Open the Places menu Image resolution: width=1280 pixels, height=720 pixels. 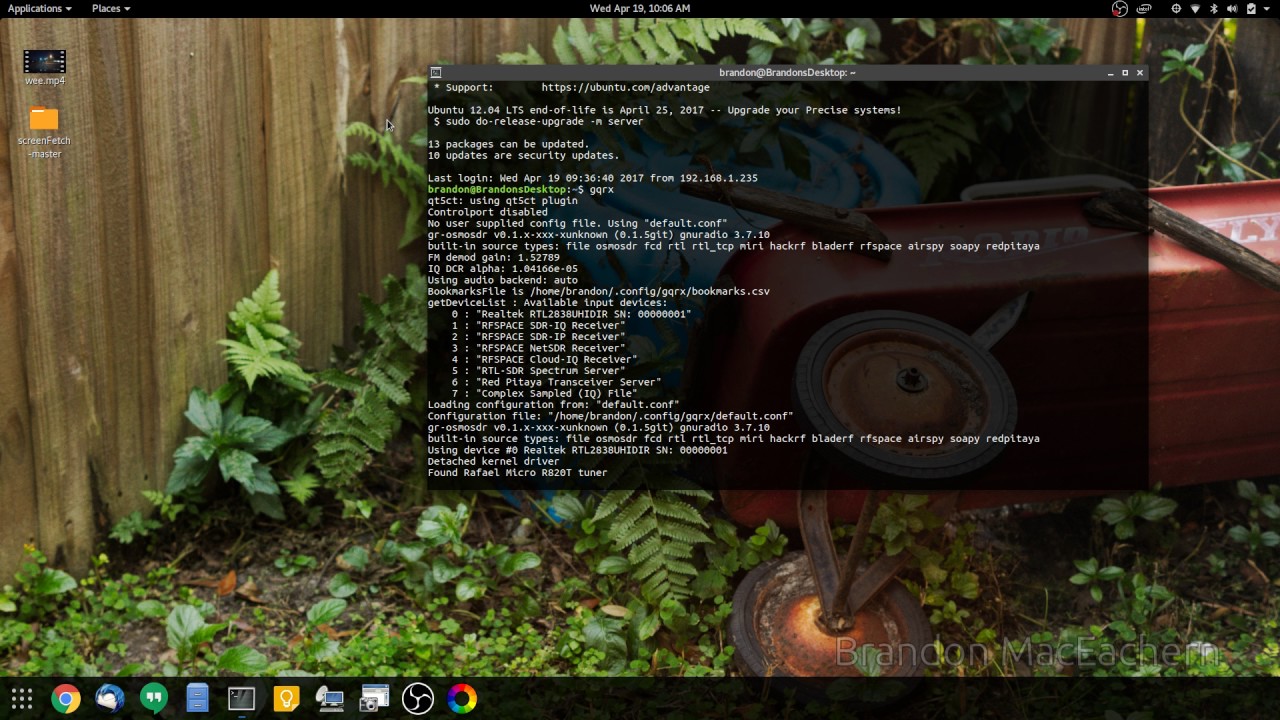point(110,8)
